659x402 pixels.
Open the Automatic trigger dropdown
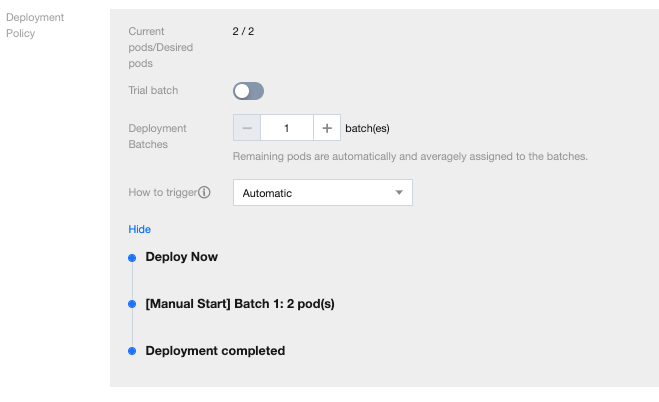pyautogui.click(x=322, y=193)
